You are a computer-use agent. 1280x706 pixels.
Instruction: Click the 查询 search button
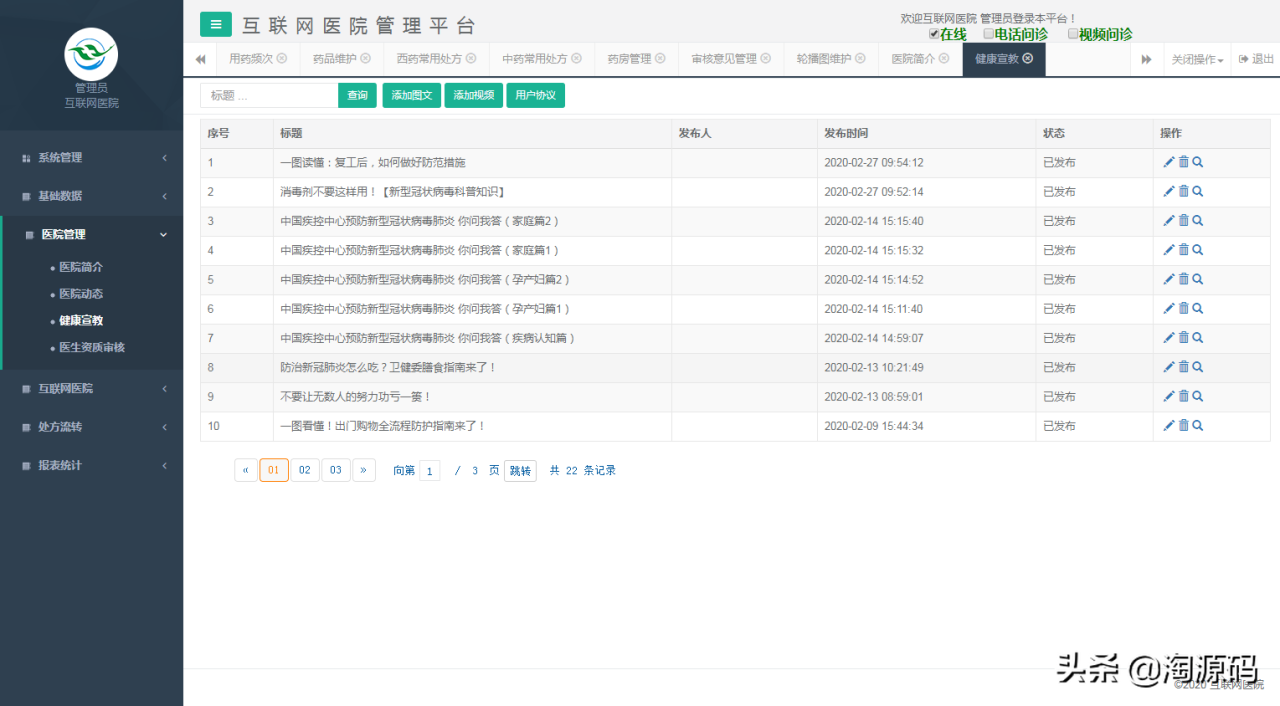(357, 96)
